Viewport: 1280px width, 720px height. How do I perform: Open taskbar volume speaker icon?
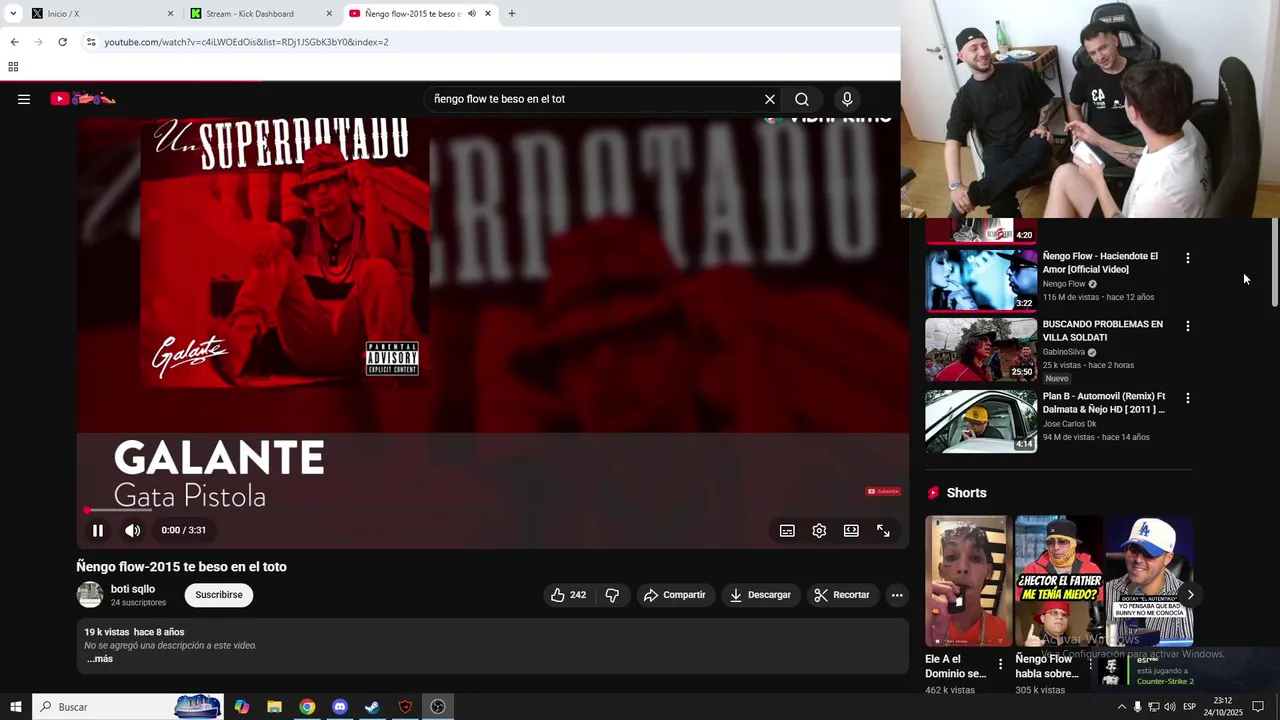point(1169,707)
